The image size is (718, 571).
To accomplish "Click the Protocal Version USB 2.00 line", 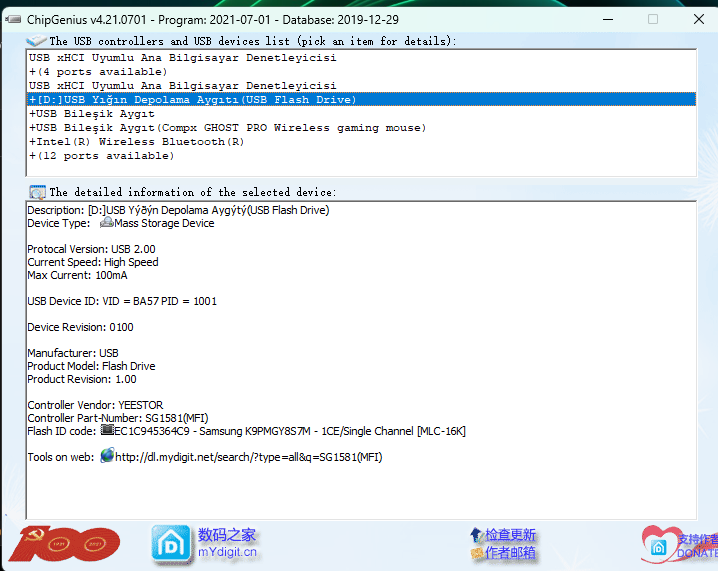I will [91, 249].
